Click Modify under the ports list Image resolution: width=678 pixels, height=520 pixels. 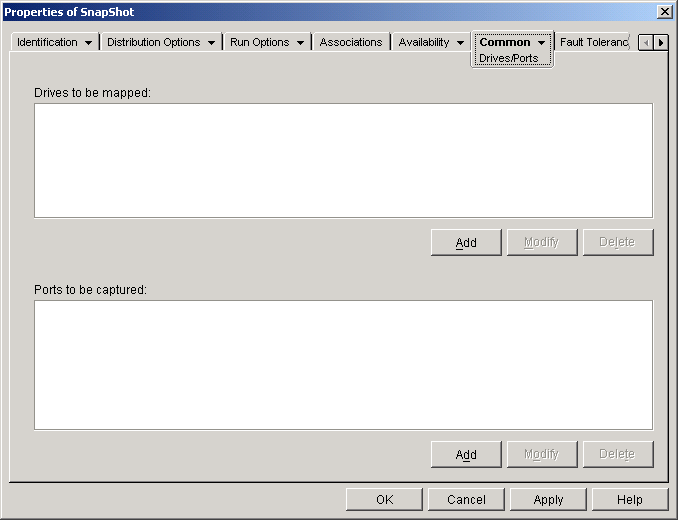click(542, 454)
